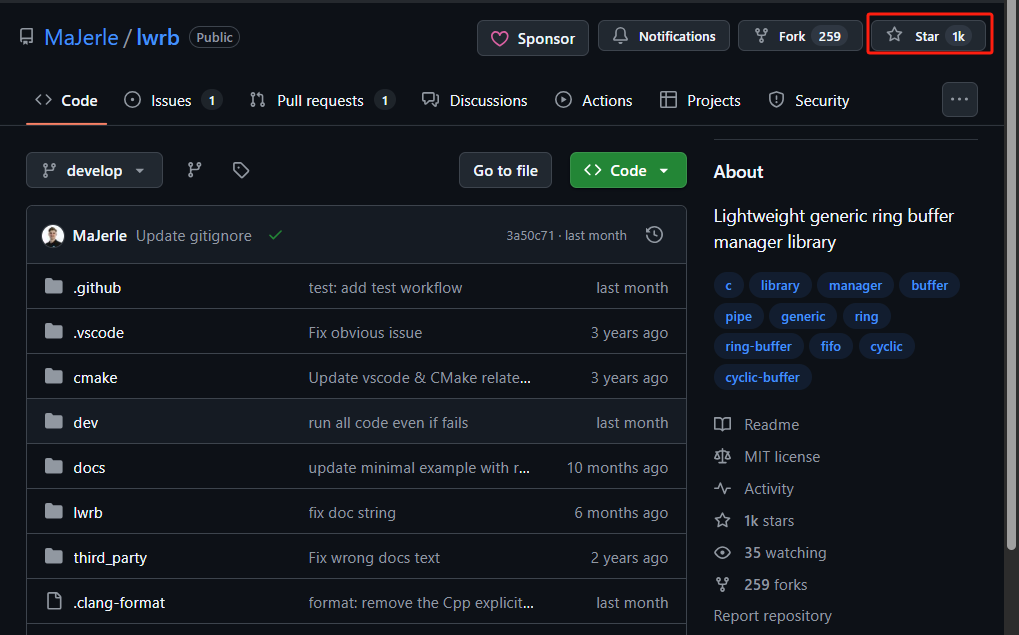The width and height of the screenshot is (1019, 635).
Task: Open the Update gitignore commit message
Action: pos(194,235)
